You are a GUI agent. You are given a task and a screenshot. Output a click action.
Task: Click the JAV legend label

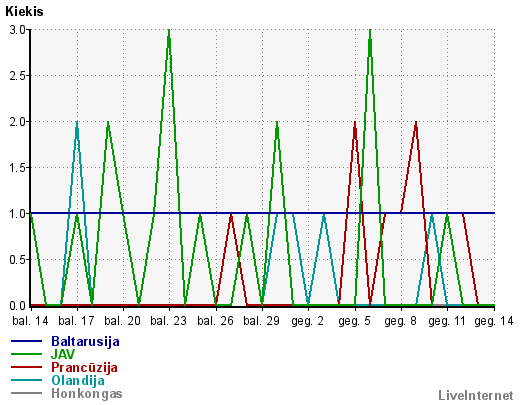point(63,354)
